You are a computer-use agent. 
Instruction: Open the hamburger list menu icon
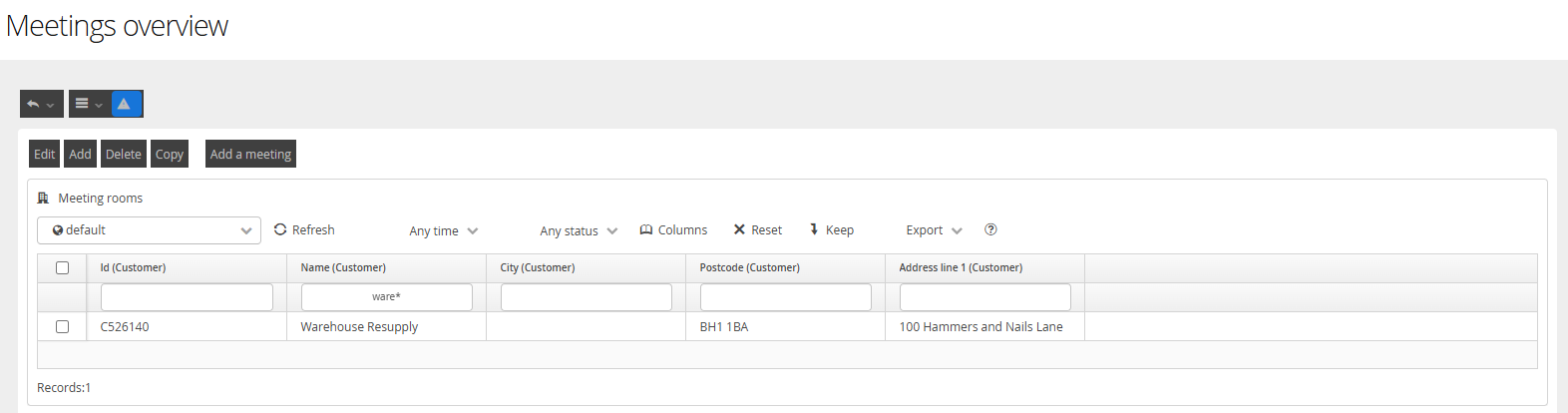pyautogui.click(x=83, y=104)
